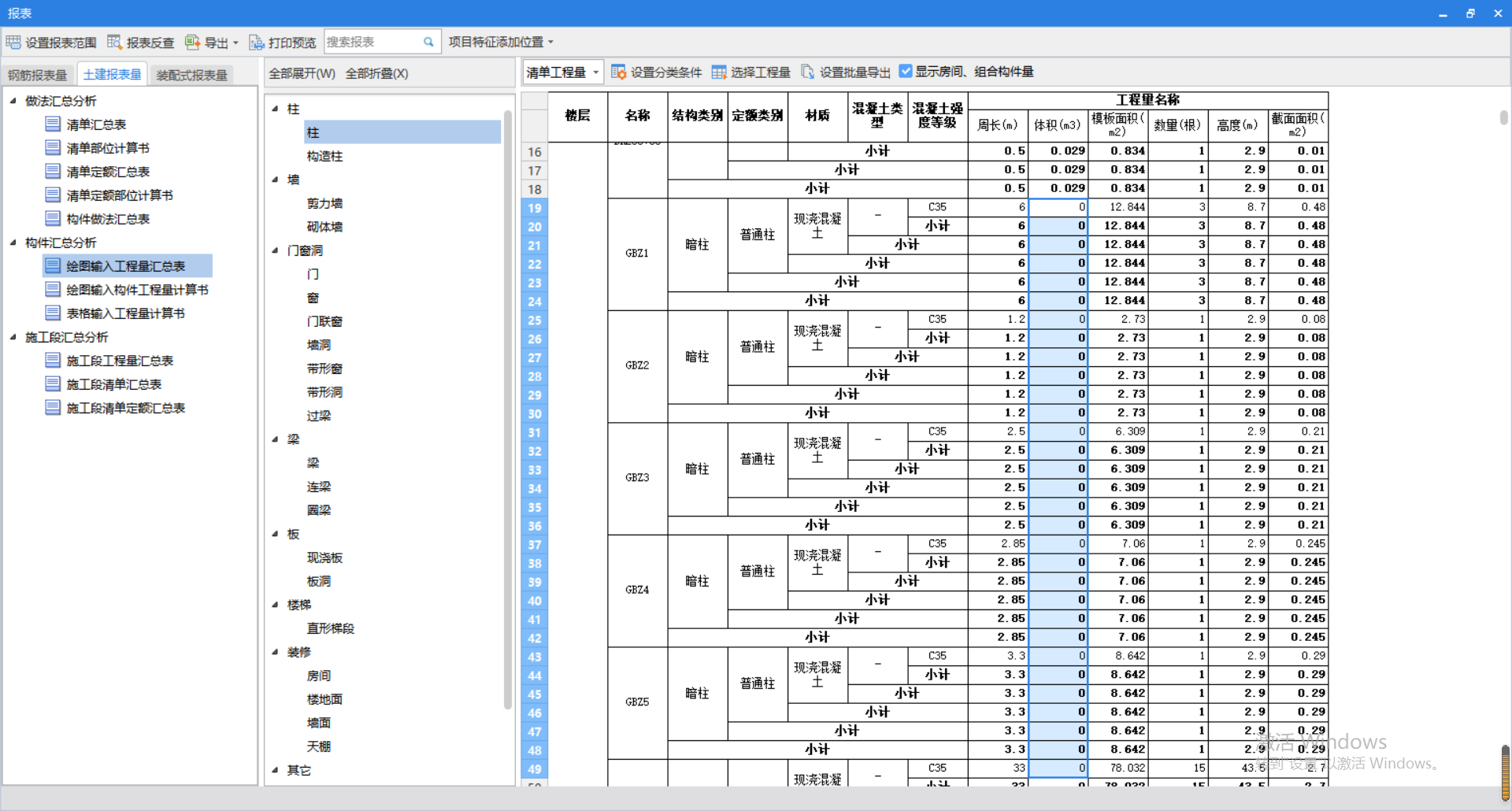Select the 构件做法汇总表 report icon
The width and height of the screenshot is (1512, 811).
point(53,218)
